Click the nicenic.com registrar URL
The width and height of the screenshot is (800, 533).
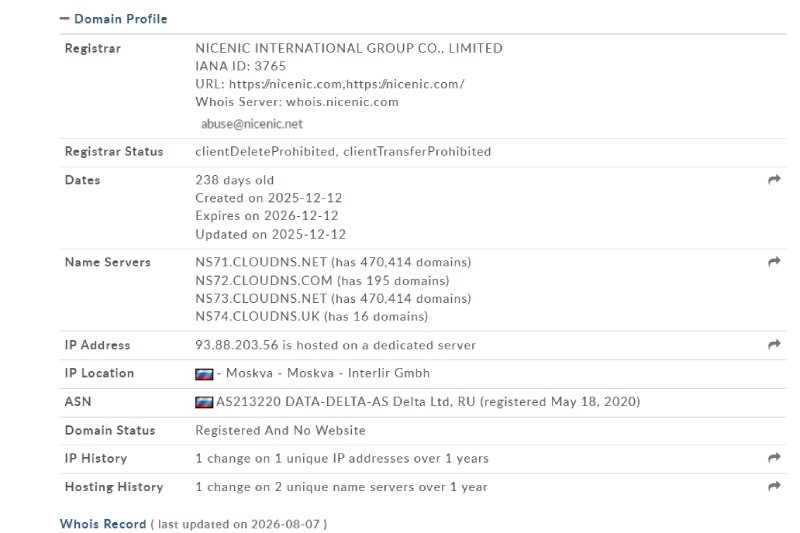click(x=346, y=84)
